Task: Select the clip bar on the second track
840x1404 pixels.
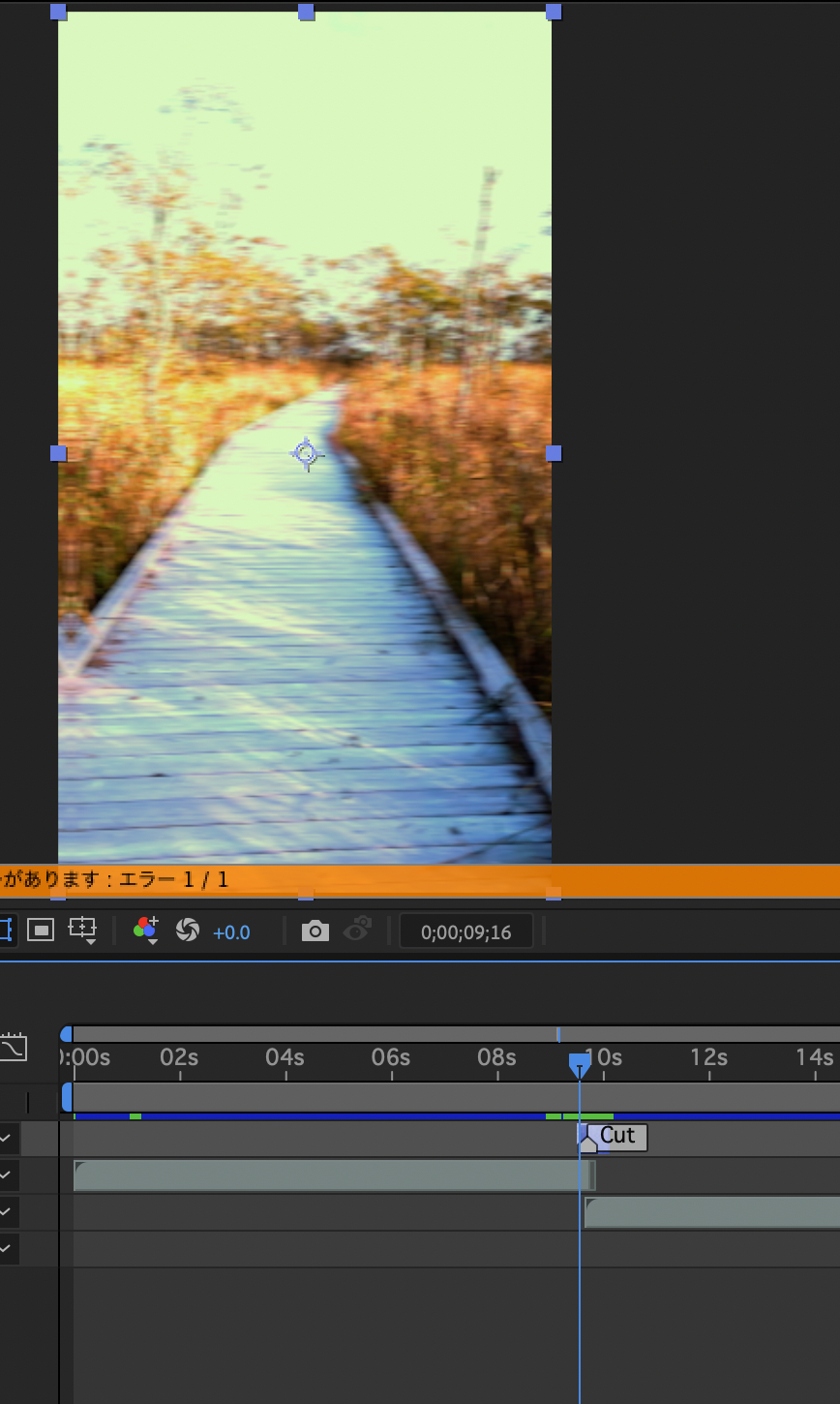Action: pyautogui.click(x=329, y=1175)
